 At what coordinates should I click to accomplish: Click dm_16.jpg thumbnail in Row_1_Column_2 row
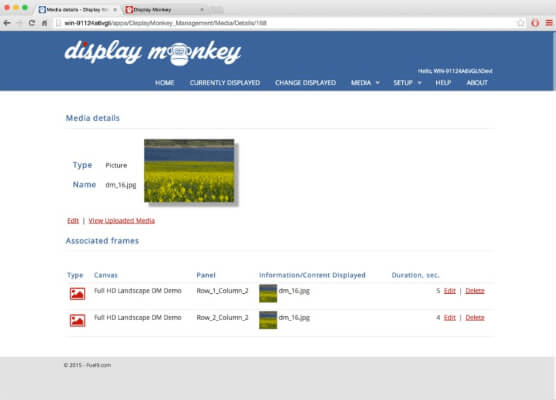click(268, 294)
